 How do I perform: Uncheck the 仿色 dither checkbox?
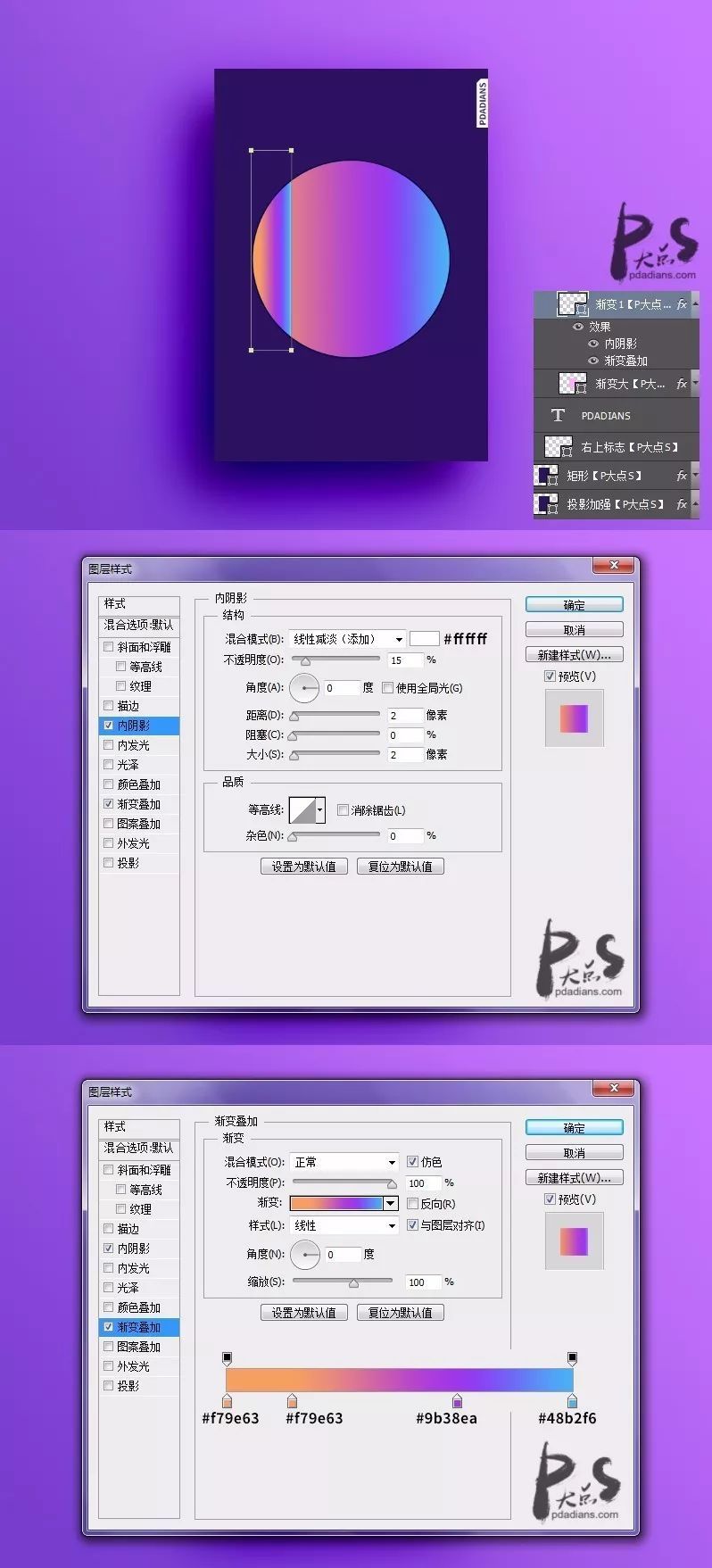(x=412, y=1162)
